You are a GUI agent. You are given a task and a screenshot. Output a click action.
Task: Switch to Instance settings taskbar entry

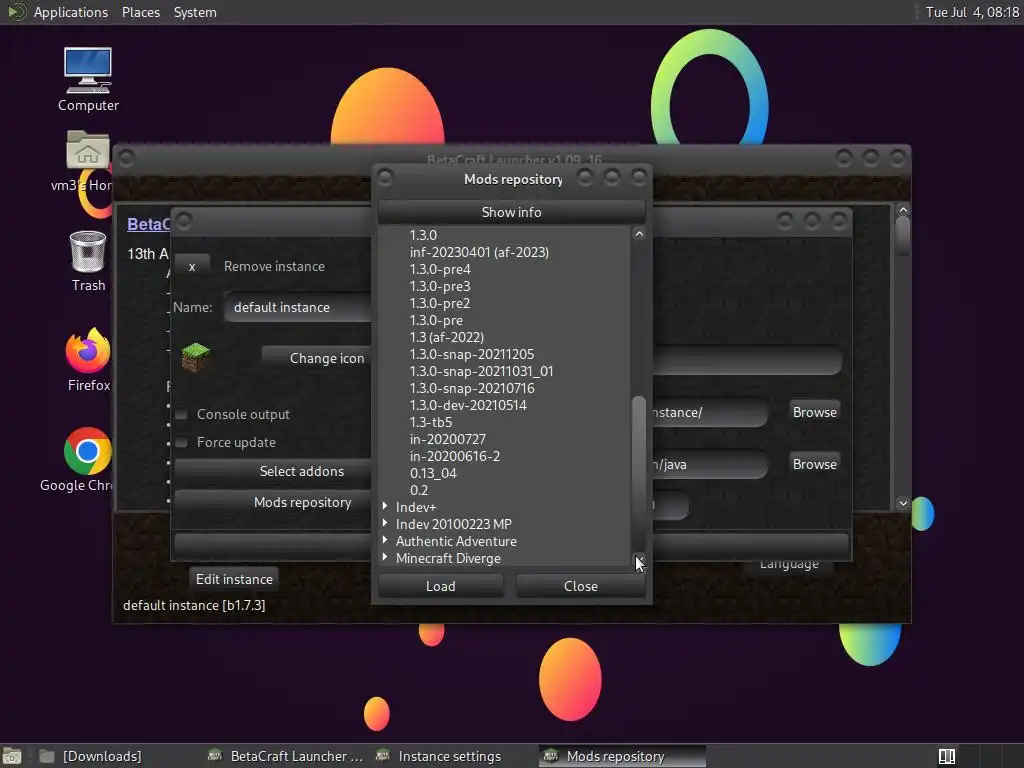[x=440, y=756]
